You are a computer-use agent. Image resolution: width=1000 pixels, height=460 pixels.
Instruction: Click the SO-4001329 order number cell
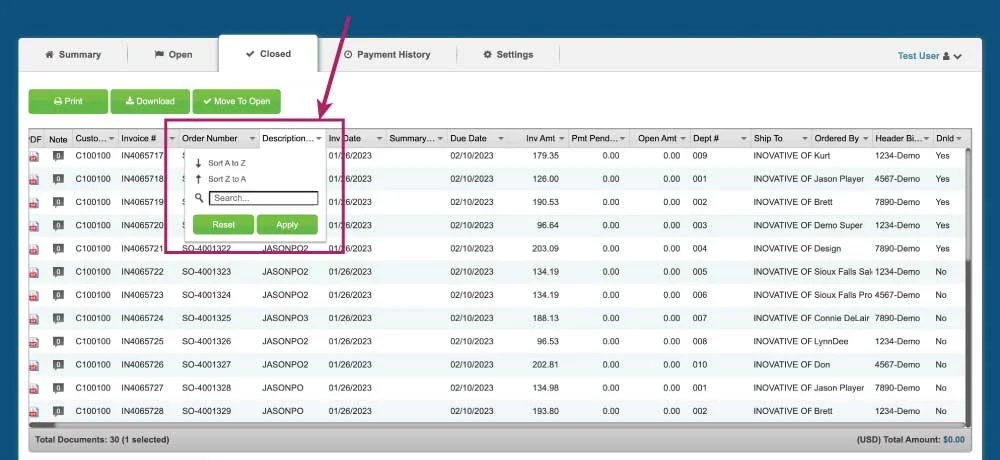[207, 412]
